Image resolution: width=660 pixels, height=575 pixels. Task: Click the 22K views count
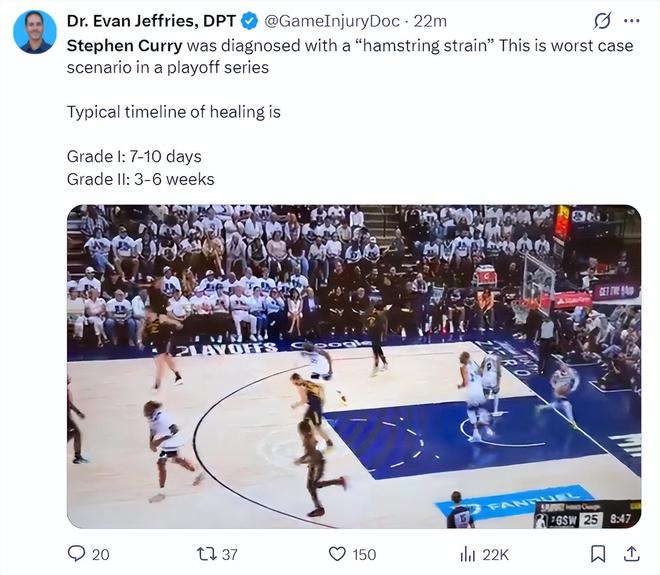496,554
